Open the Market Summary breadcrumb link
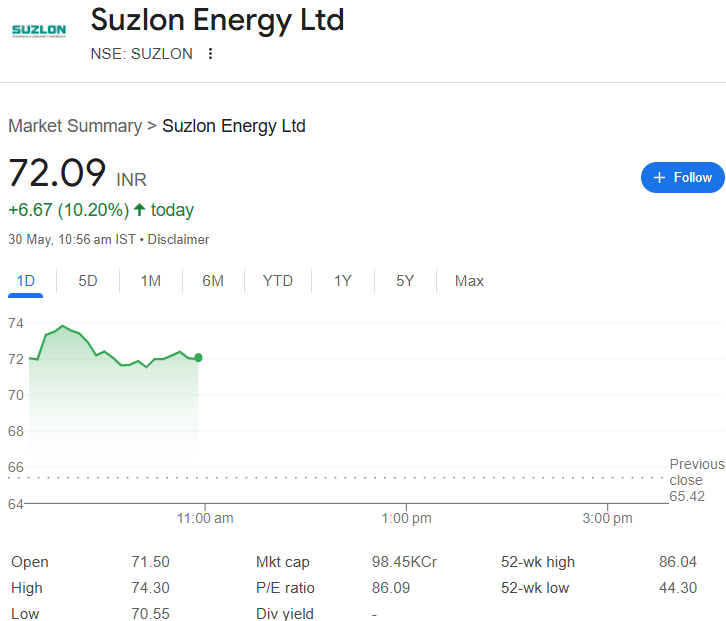The image size is (726, 621). pyautogui.click(x=75, y=126)
